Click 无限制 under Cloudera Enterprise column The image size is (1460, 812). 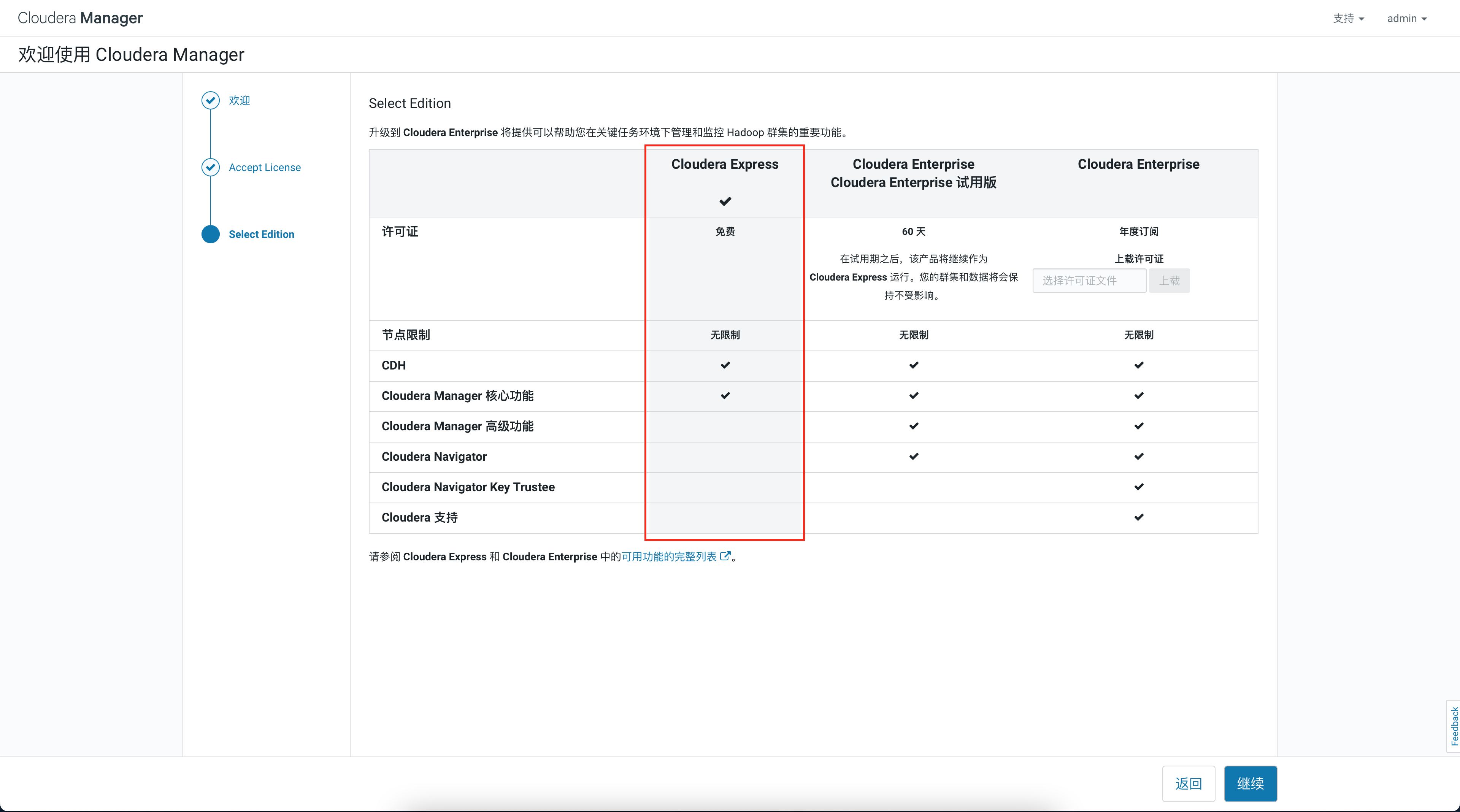[1139, 335]
